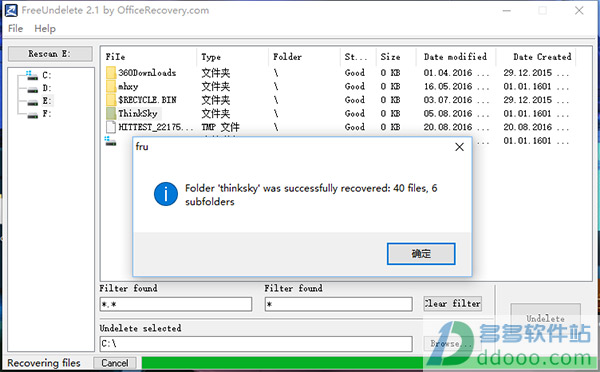Select the C: drive icon in tree
This screenshot has height=372, width=600.
click(x=32, y=75)
